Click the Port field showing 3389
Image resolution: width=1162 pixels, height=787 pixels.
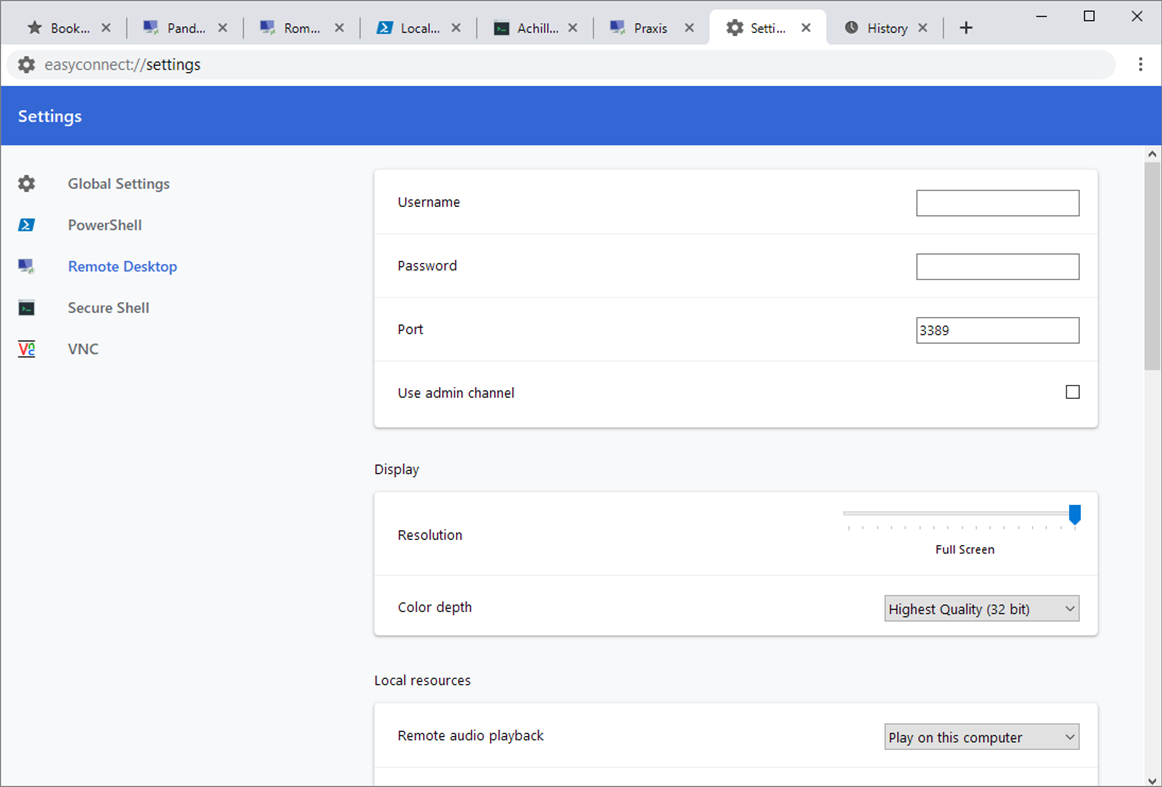point(997,331)
